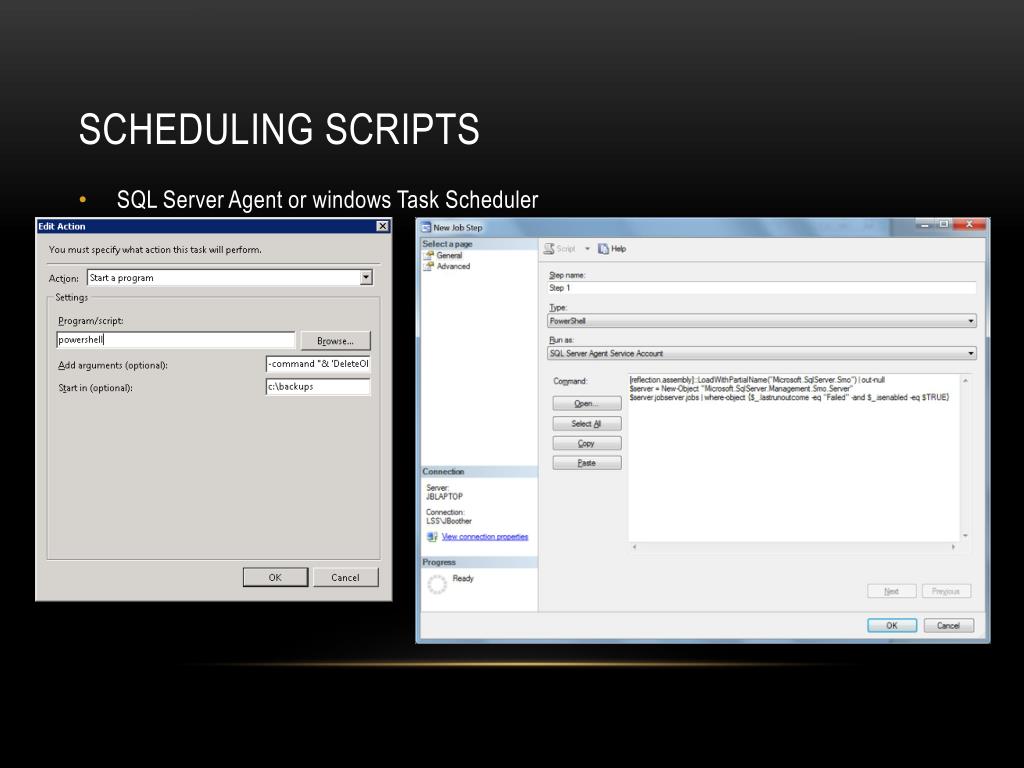Click the Start in field with c:\backups
Screen dimensions: 1024x768
pyautogui.click(x=318, y=387)
